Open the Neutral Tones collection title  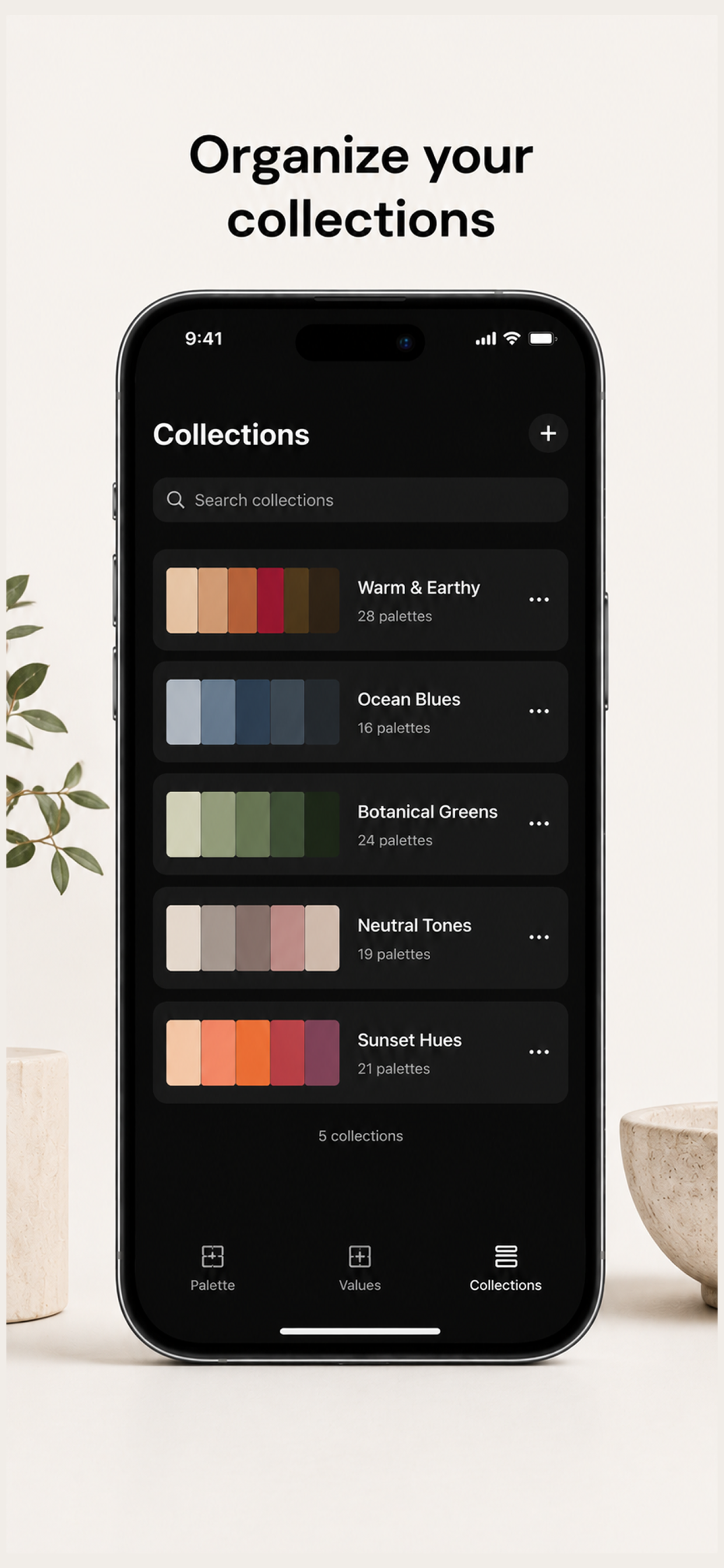point(414,925)
